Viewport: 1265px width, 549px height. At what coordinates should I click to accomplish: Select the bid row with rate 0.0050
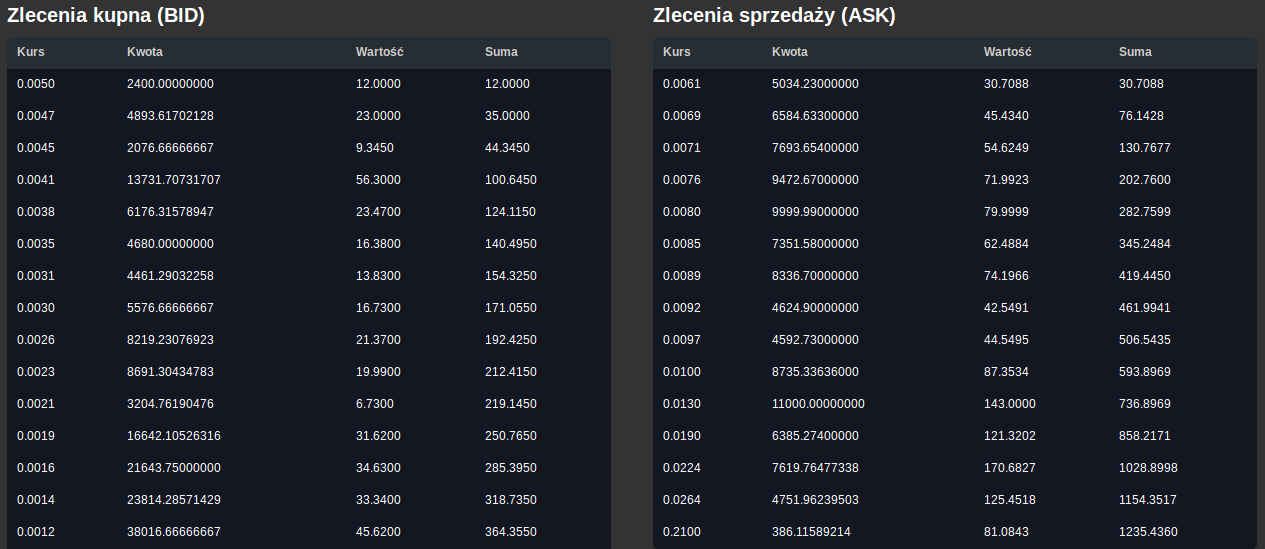click(309, 84)
